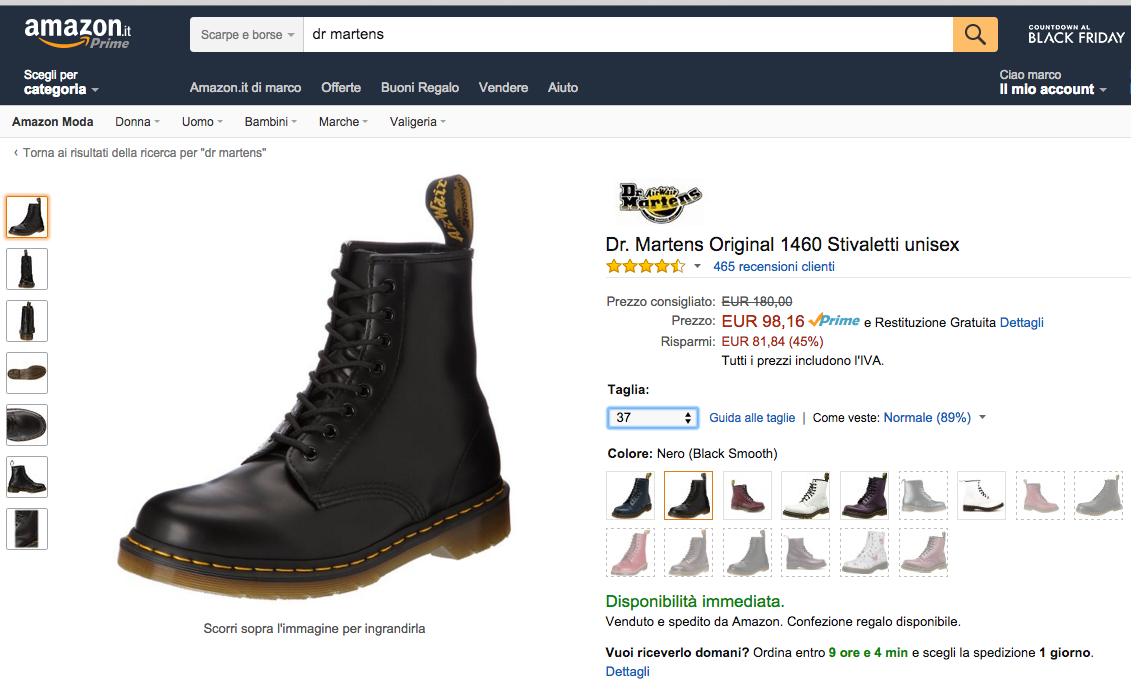This screenshot has height=688, width=1131.
Task: Click the star rating icons
Action: (646, 266)
